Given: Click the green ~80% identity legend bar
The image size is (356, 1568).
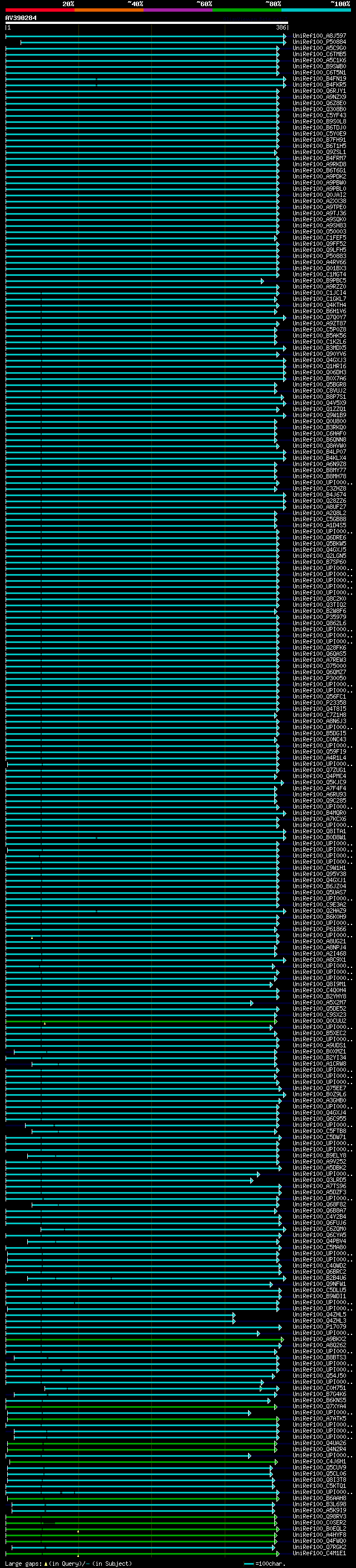Looking at the screenshot, I should point(247,10).
